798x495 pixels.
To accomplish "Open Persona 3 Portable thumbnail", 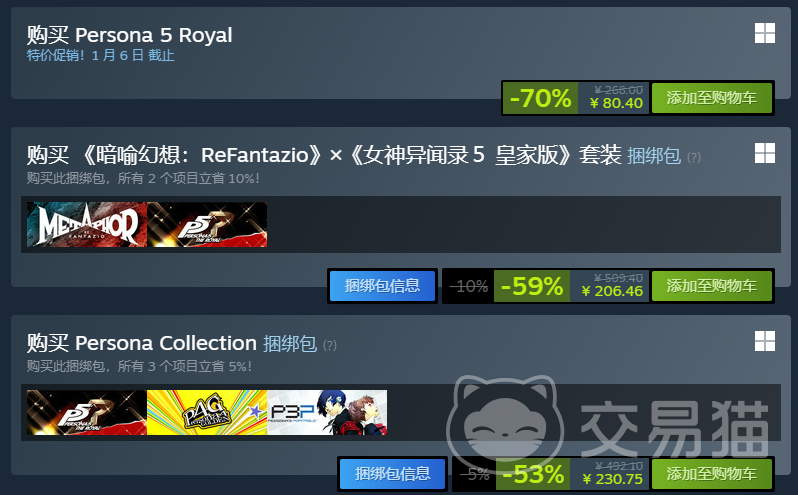I will tap(327, 413).
